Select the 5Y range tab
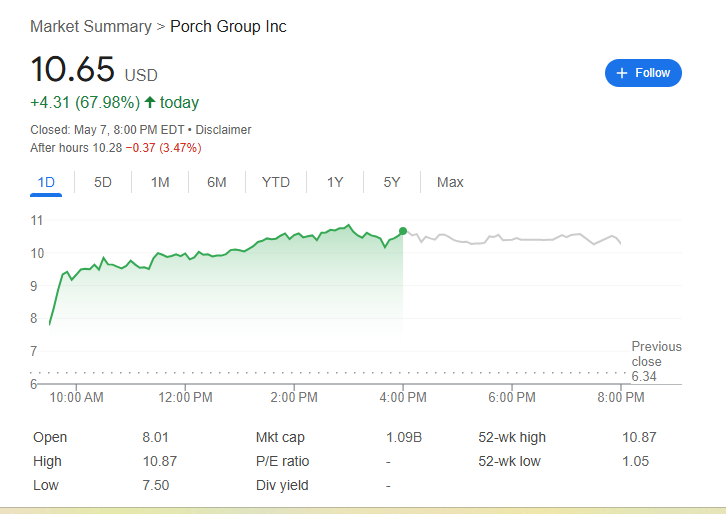 [392, 182]
